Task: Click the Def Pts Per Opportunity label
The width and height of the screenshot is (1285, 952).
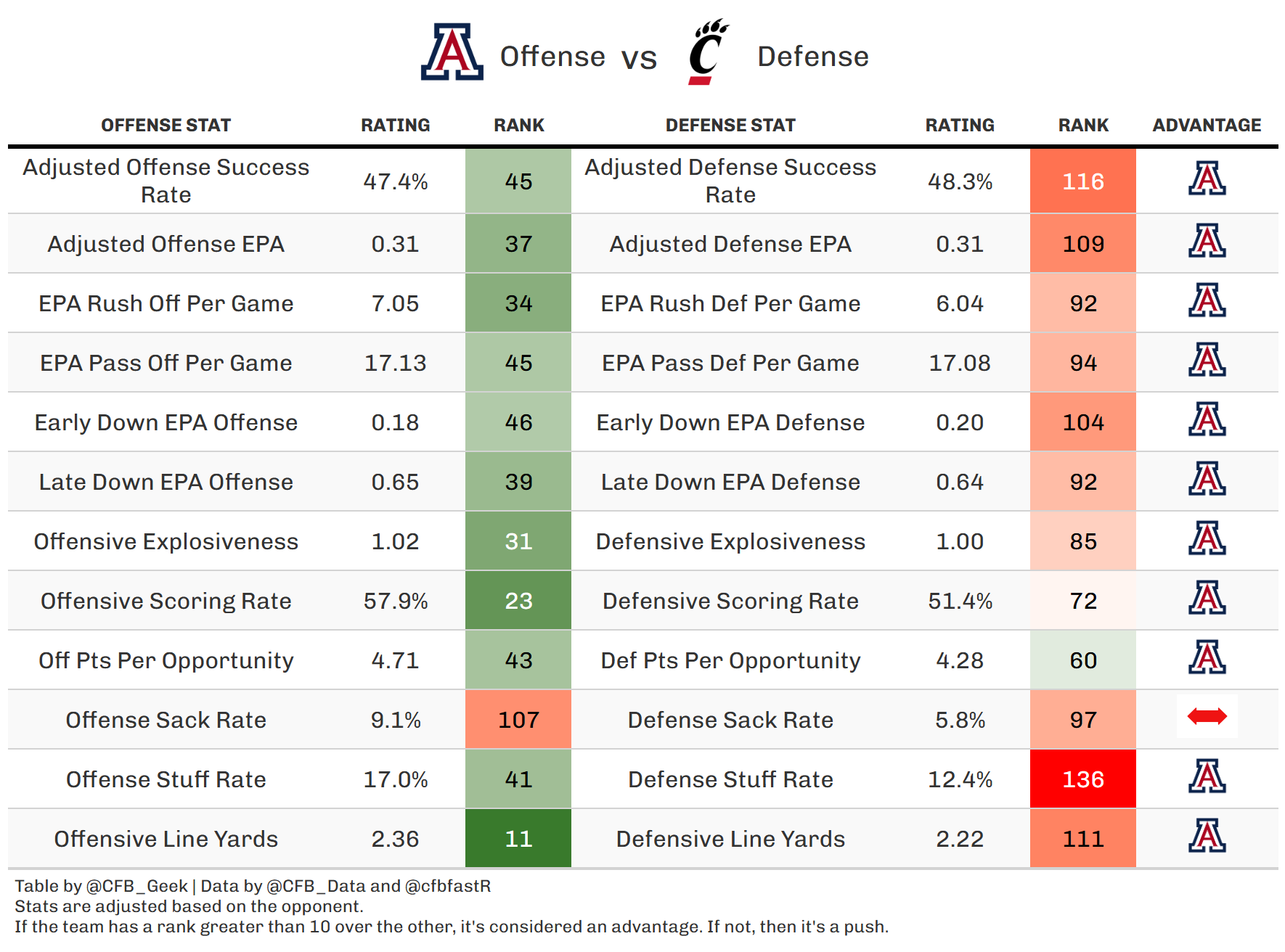Action: 730,660
